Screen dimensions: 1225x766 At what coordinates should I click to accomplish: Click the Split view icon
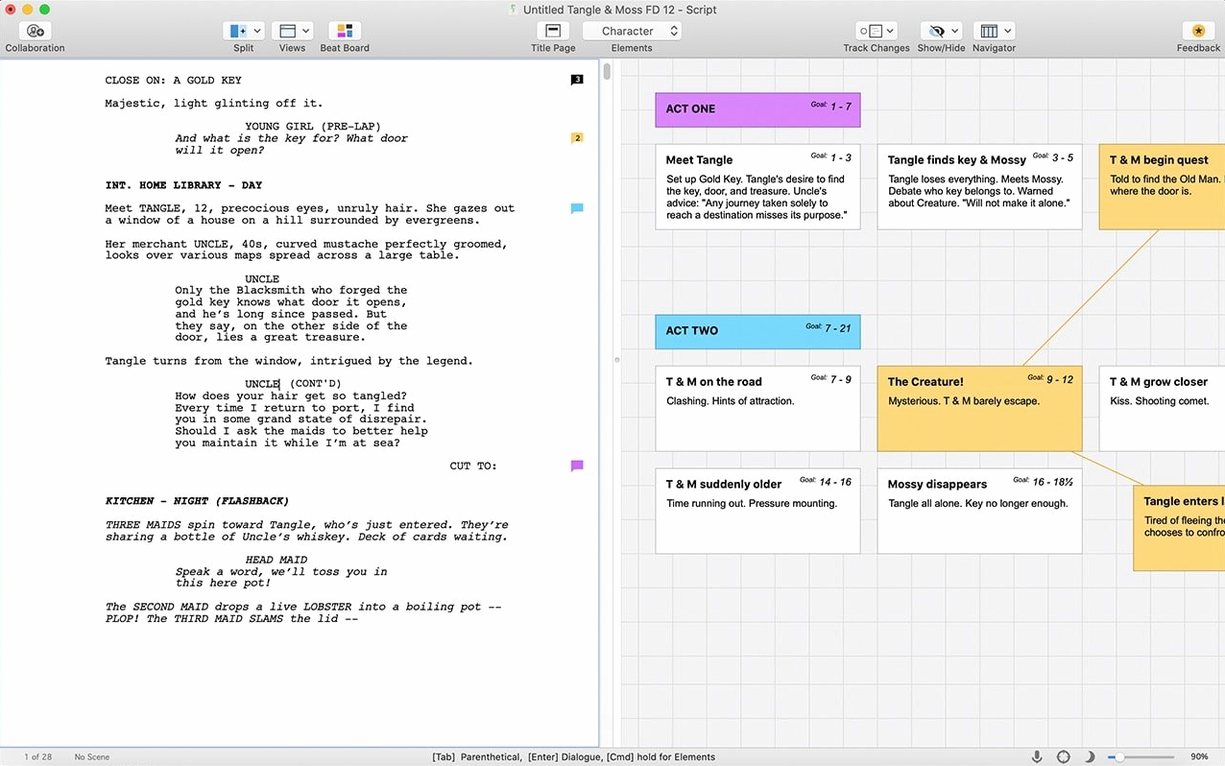click(237, 31)
